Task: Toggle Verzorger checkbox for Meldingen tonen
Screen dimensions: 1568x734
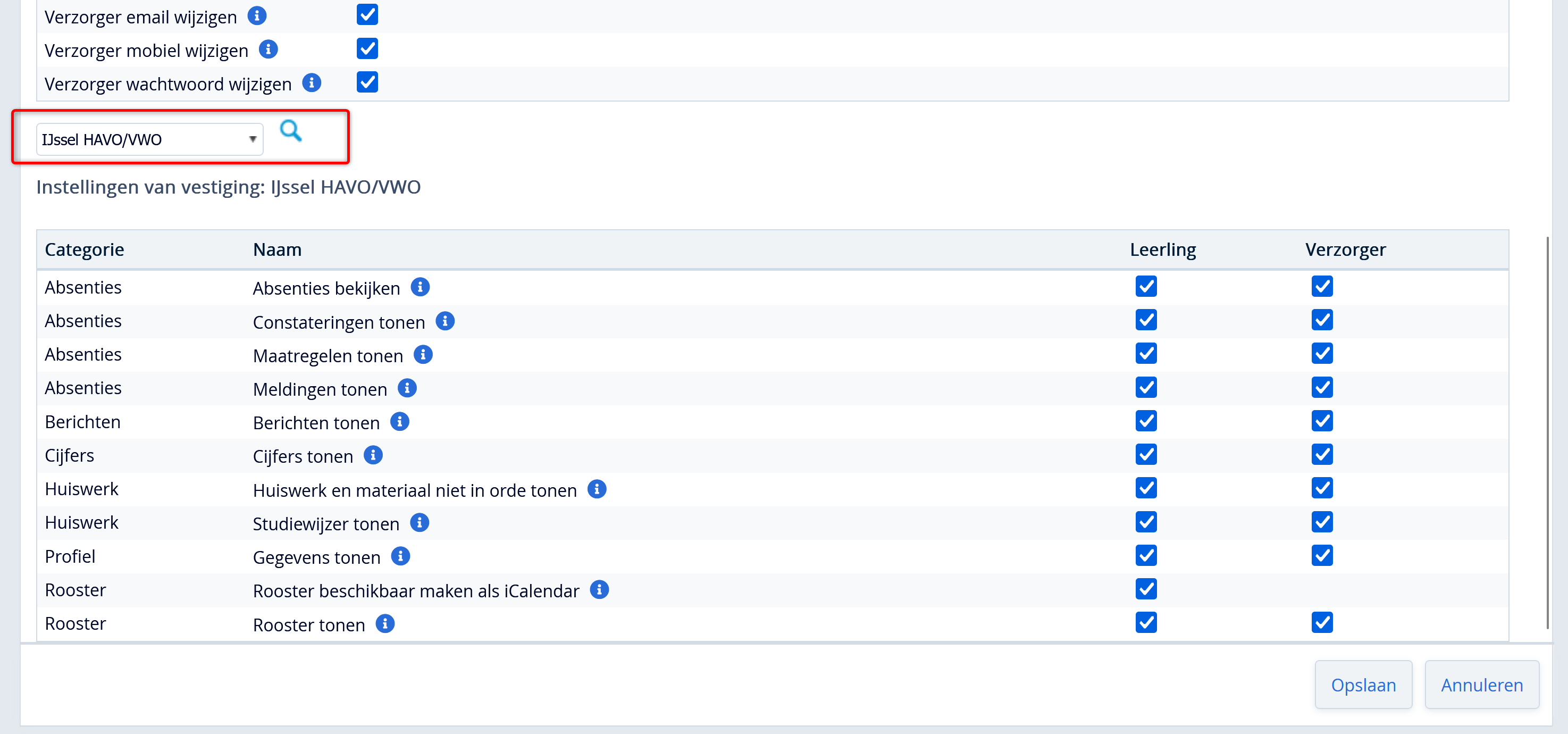Action: point(1322,387)
